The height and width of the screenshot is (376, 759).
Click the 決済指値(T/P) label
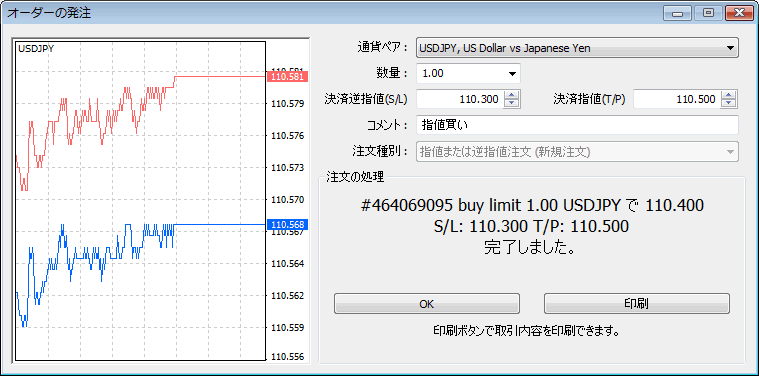pos(590,100)
